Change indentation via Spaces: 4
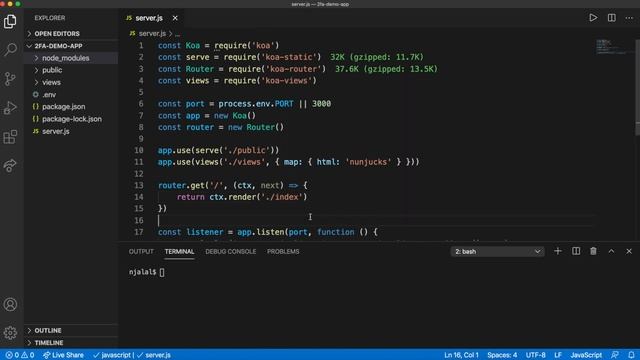This screenshot has height=360, width=640. (502, 355)
